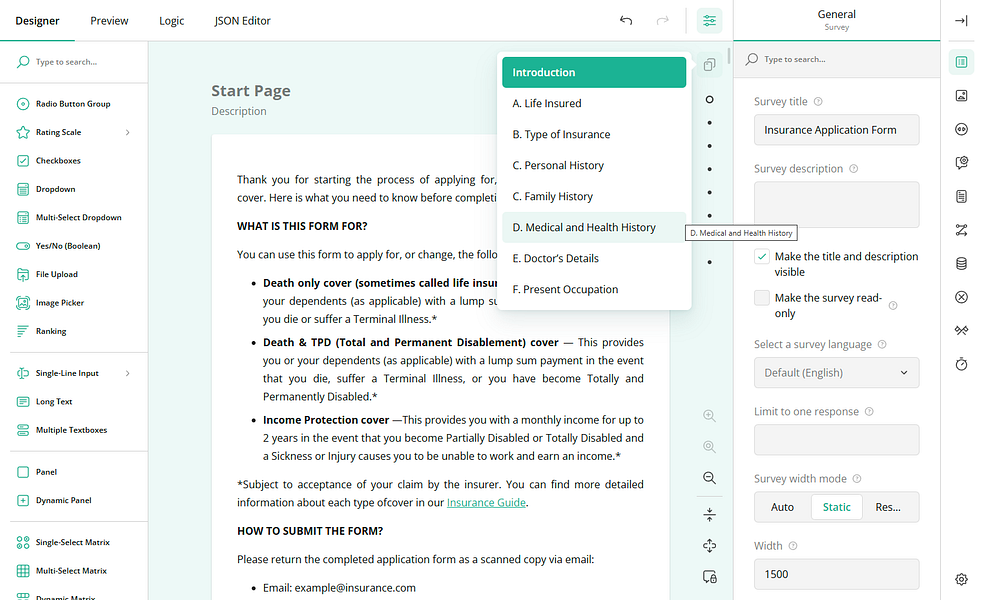Click the lock questions icon
This screenshot has width=982, height=600.
coord(709,577)
